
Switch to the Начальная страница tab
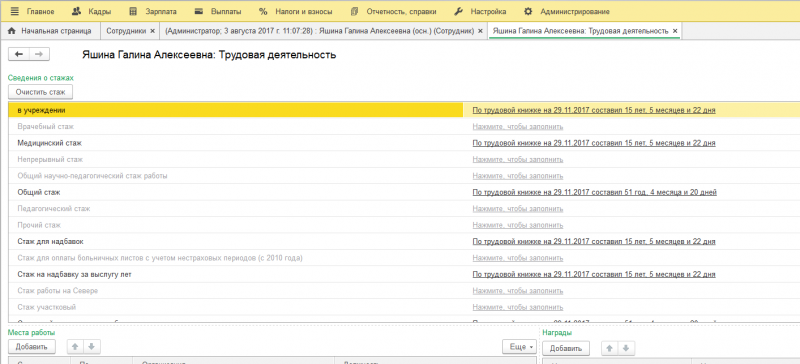point(51,31)
